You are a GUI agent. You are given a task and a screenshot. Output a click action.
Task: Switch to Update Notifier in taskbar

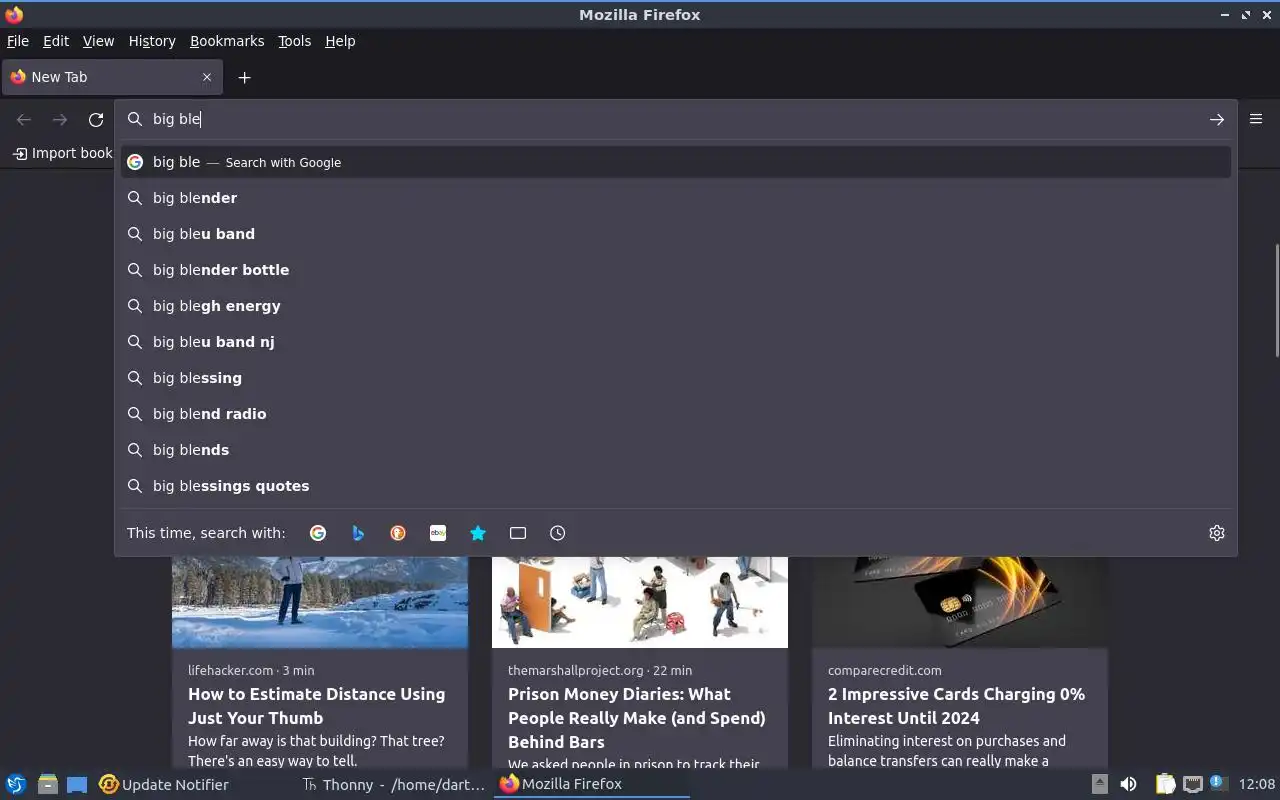tap(164, 784)
